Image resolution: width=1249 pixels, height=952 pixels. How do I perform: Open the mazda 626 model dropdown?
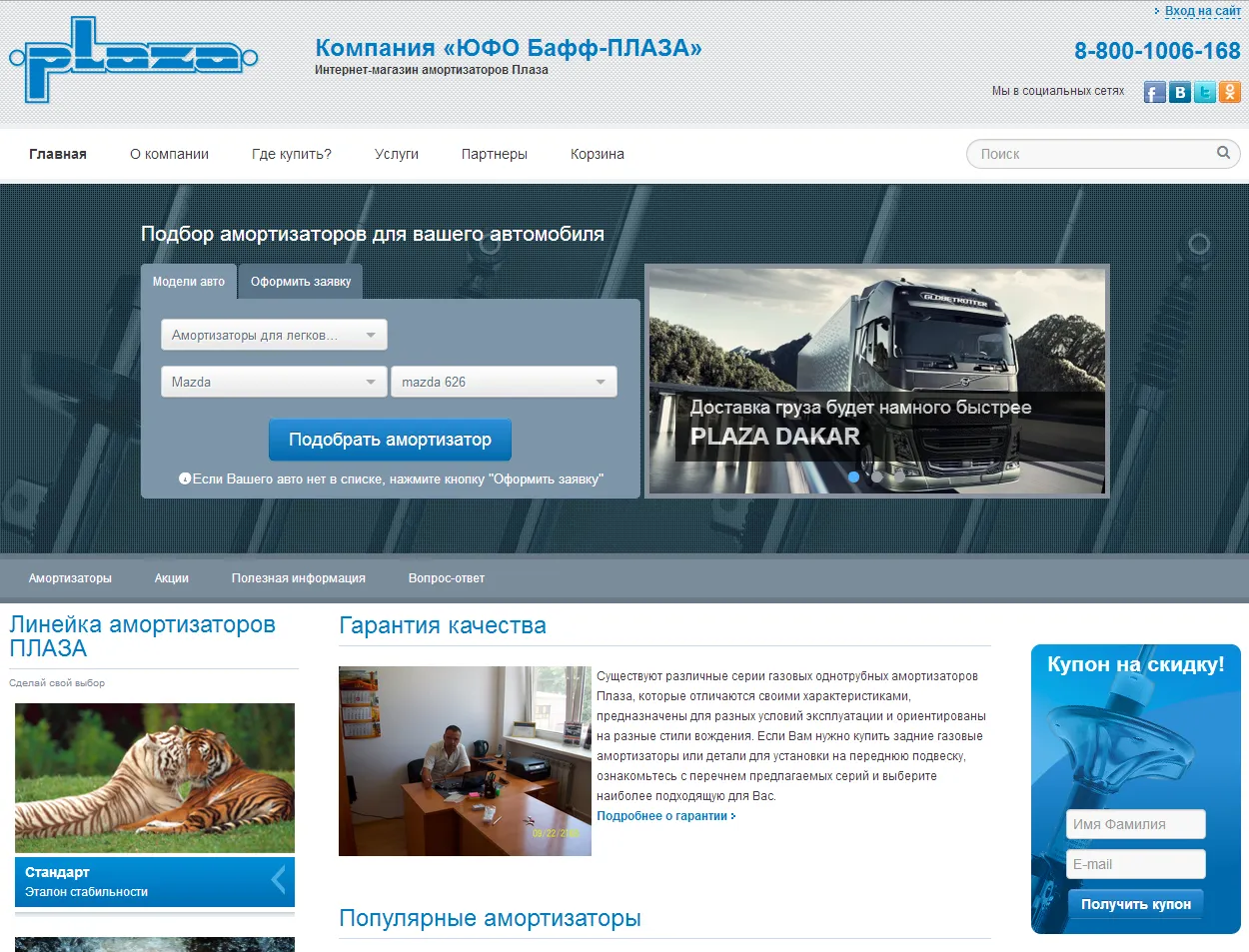point(504,382)
